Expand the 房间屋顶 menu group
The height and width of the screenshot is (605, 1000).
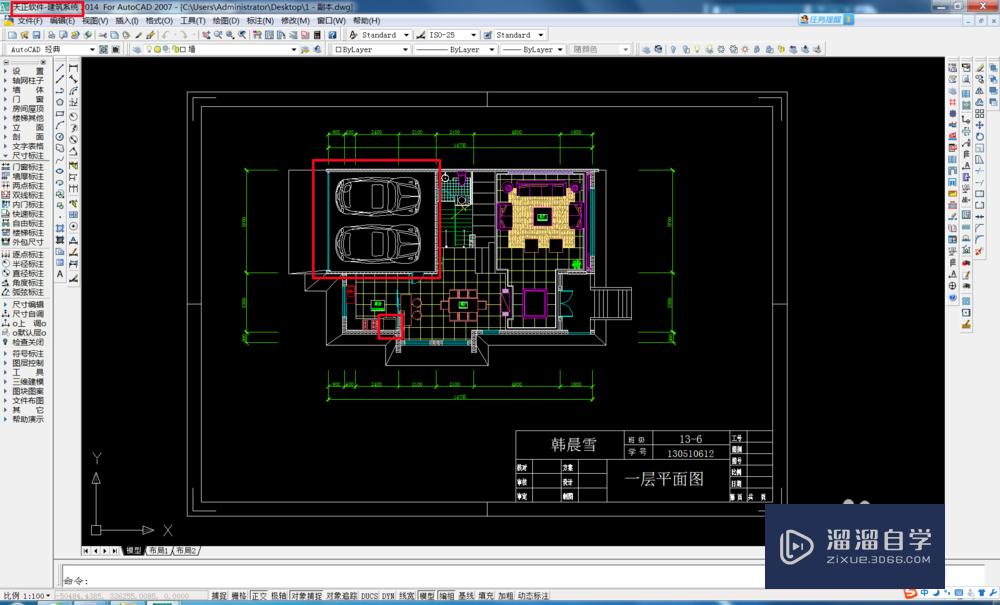(23, 108)
